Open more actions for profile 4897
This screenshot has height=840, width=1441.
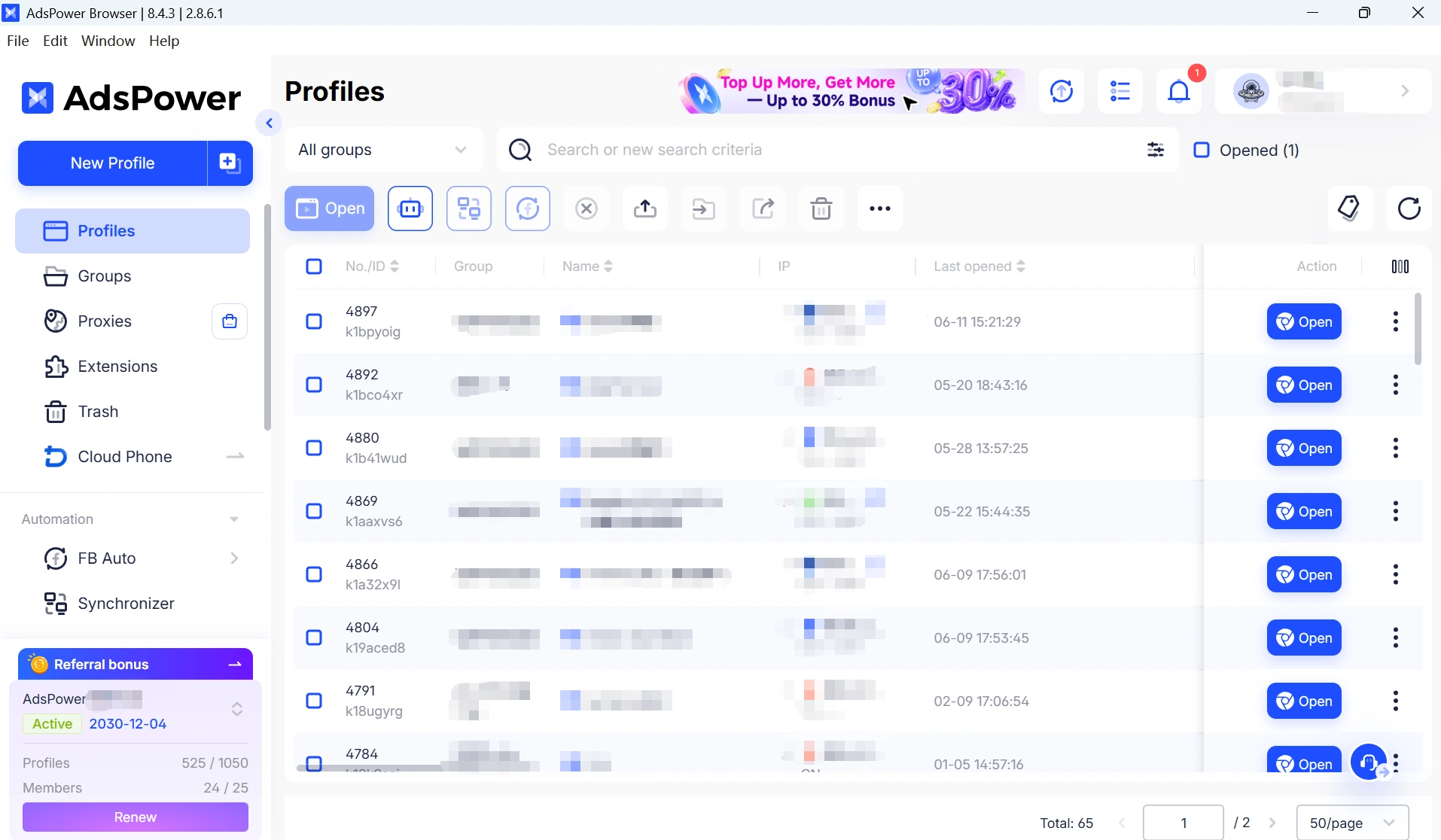click(1396, 321)
